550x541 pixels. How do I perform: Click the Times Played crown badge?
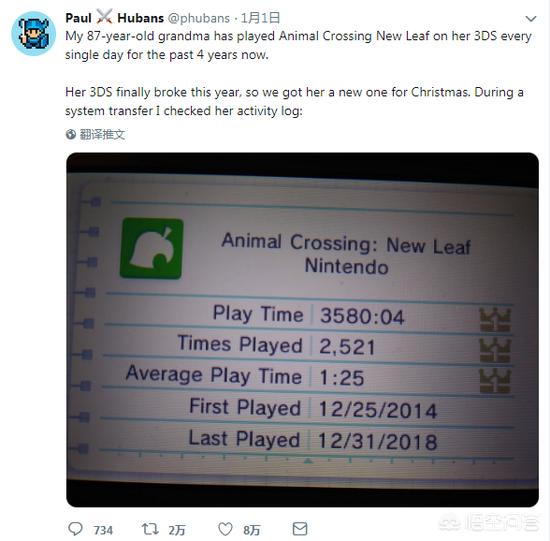pos(495,350)
